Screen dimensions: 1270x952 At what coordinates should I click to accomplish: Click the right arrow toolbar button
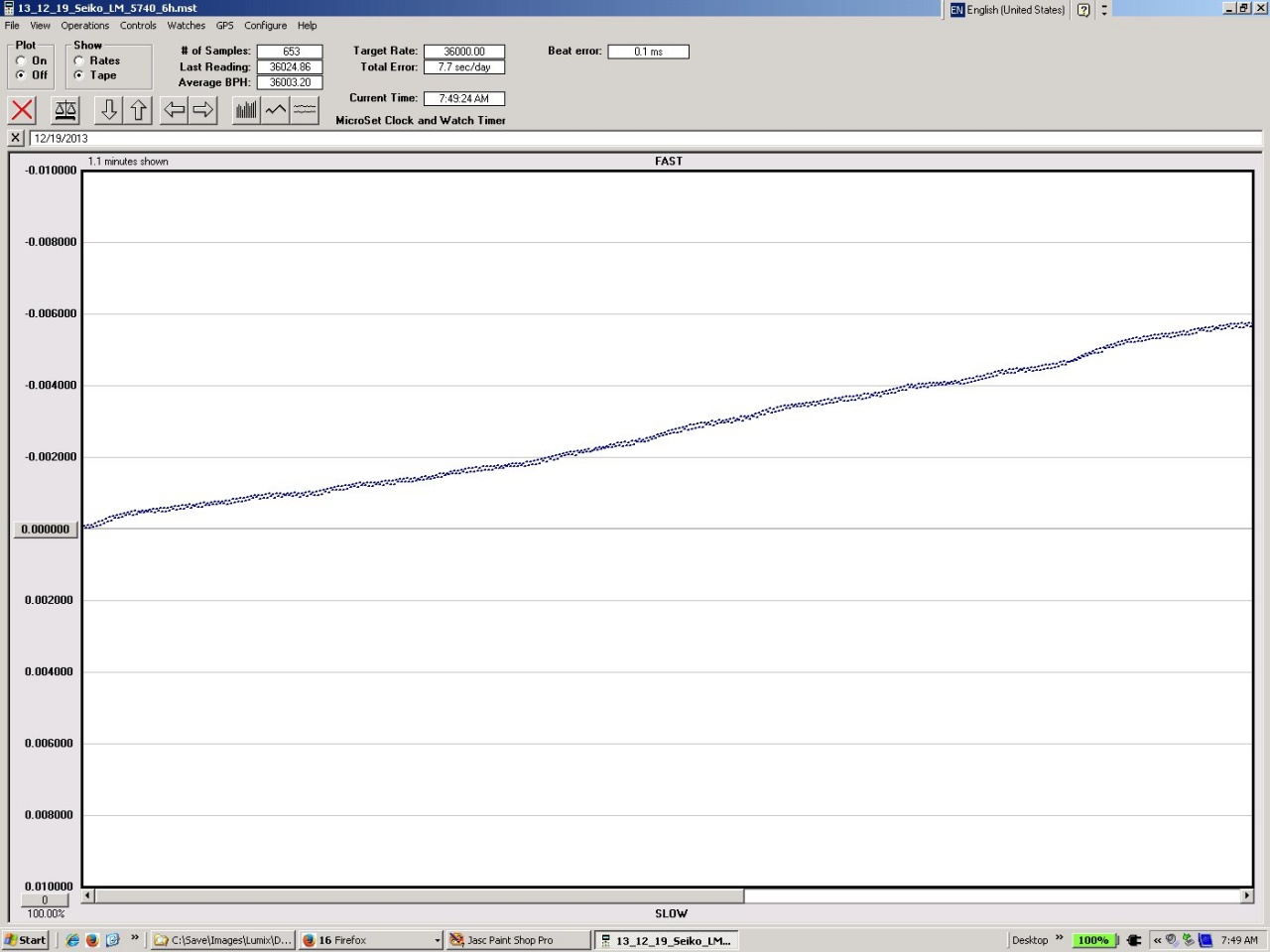click(203, 110)
